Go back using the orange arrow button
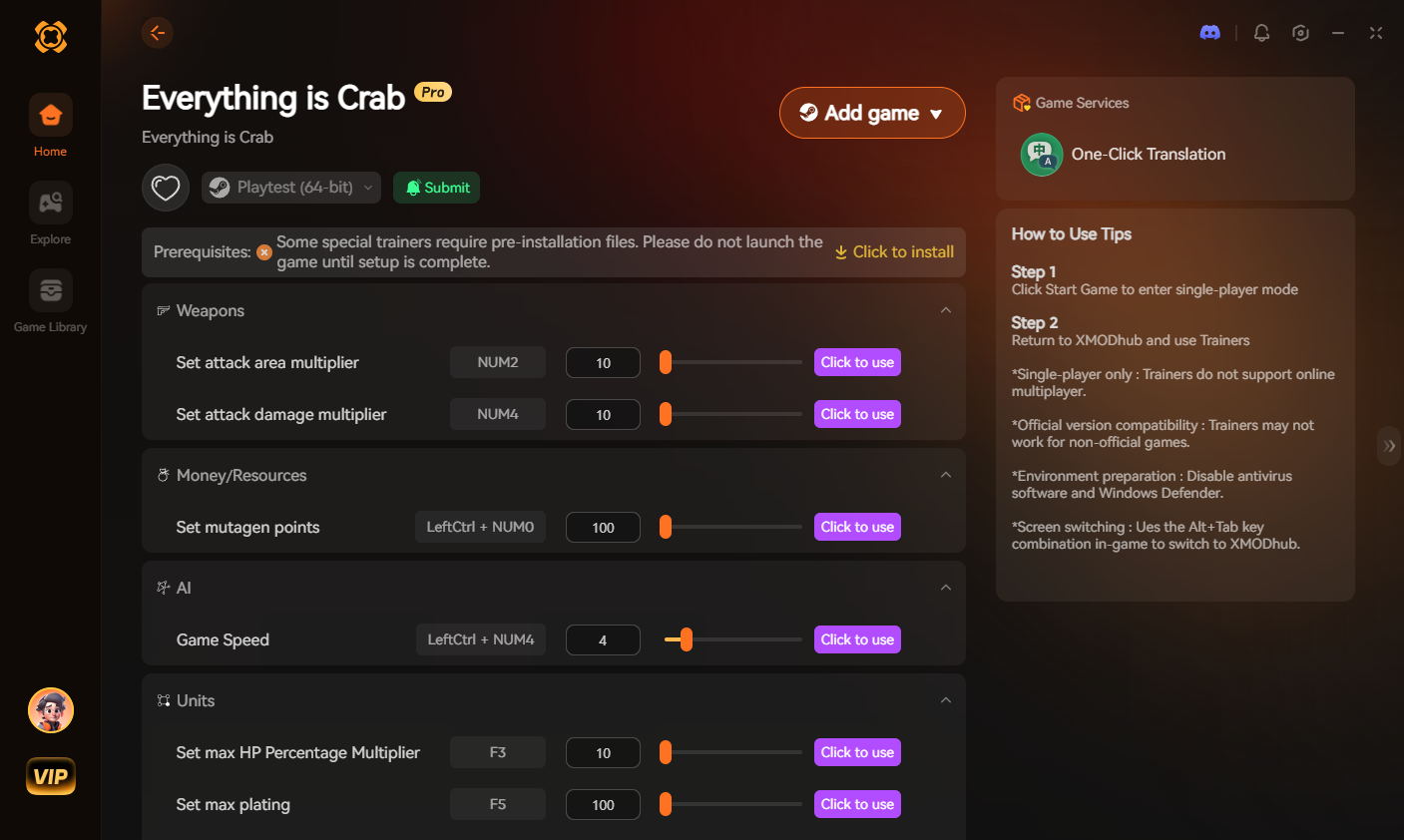Image resolution: width=1404 pixels, height=840 pixels. [x=157, y=33]
